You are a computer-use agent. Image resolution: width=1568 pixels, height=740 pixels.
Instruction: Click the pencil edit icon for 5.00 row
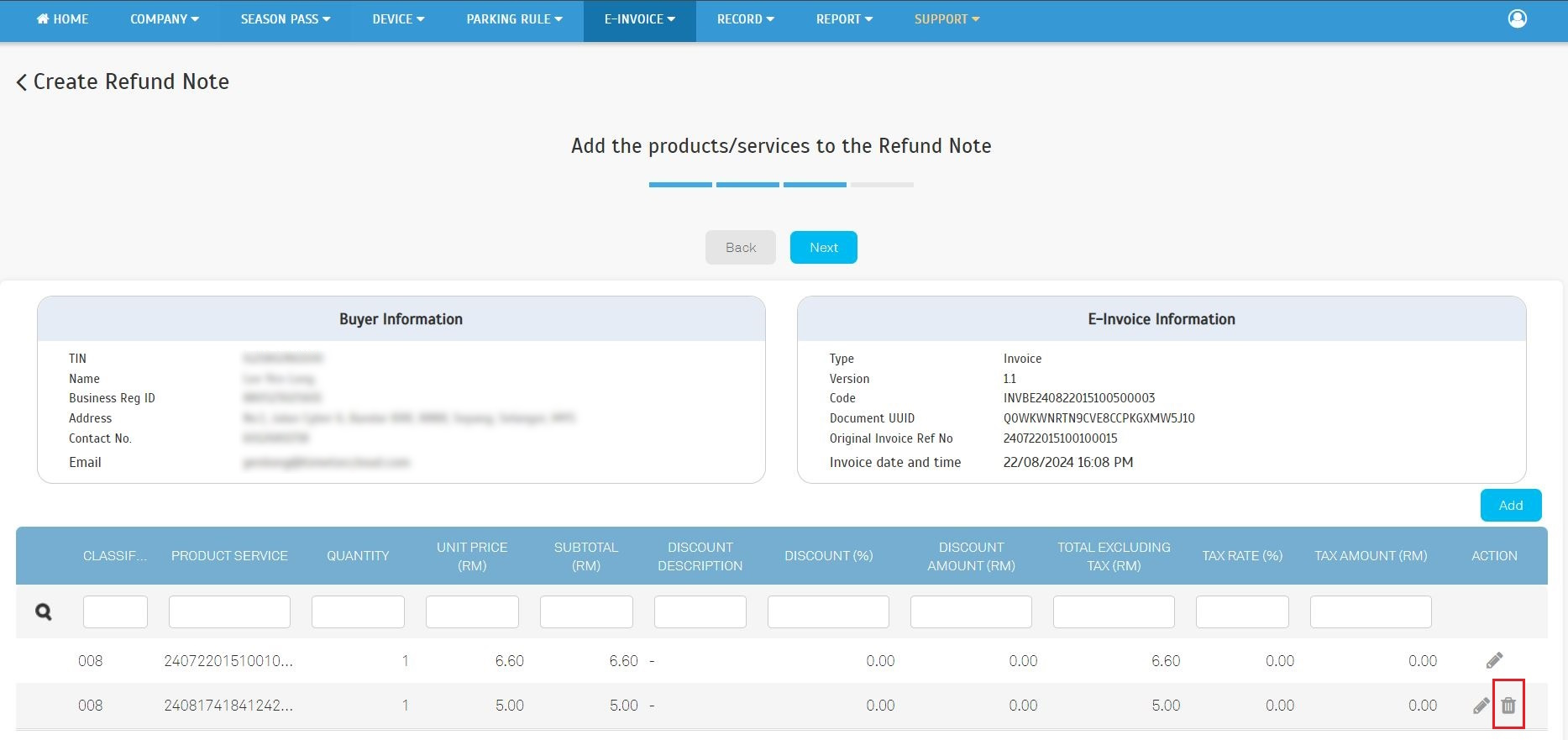1481,706
